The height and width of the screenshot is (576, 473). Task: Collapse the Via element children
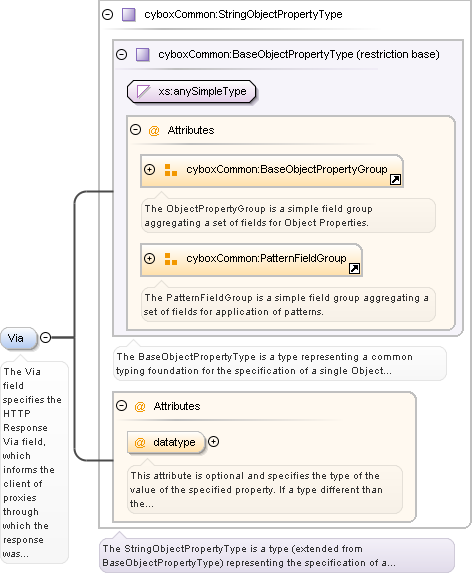coord(46,338)
